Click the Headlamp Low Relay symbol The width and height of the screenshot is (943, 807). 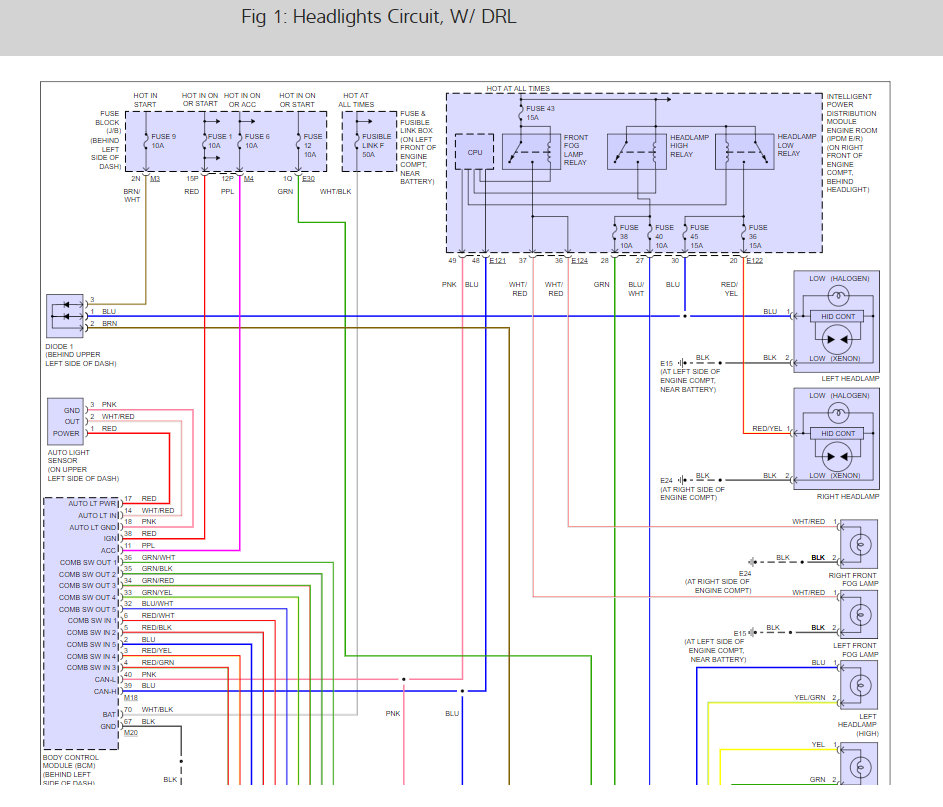pyautogui.click(x=744, y=152)
